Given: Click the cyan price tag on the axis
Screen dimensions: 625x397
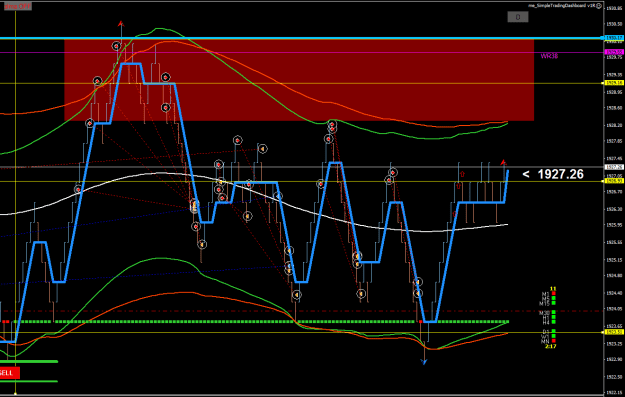Looking at the screenshot, I should click(614, 38).
